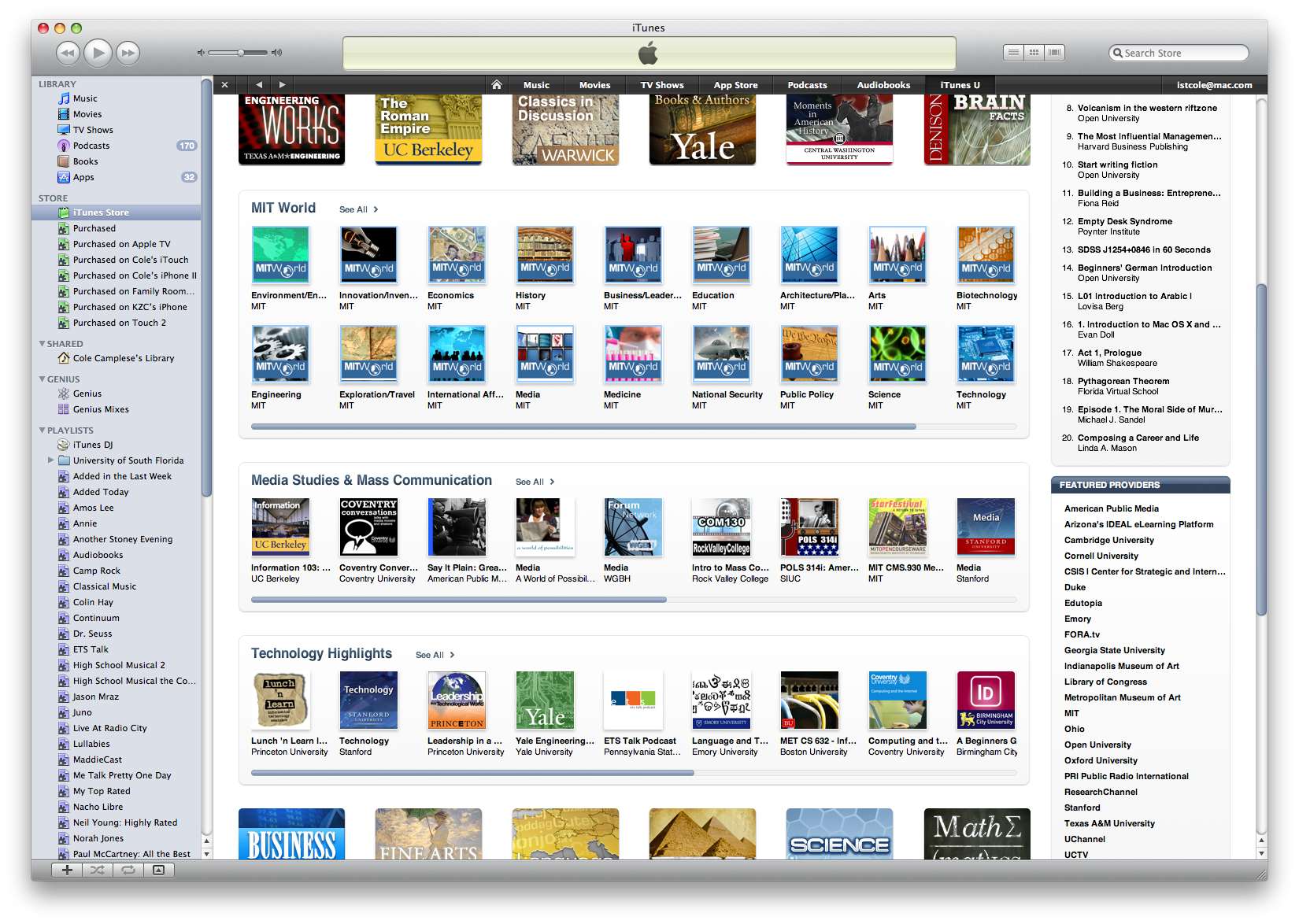Create a new playlist with the plus button
Viewport: 1299px width, 924px height.
click(x=67, y=870)
